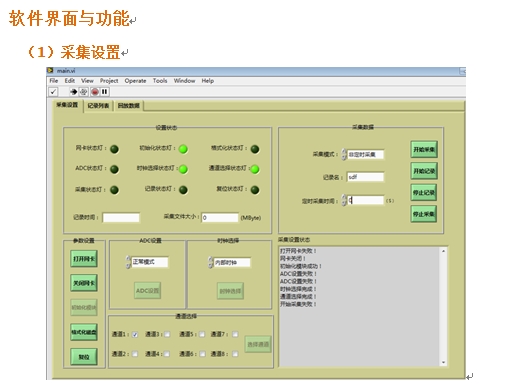Click the Pause toolbar button
Screen dimensions: 522x384
(104, 92)
